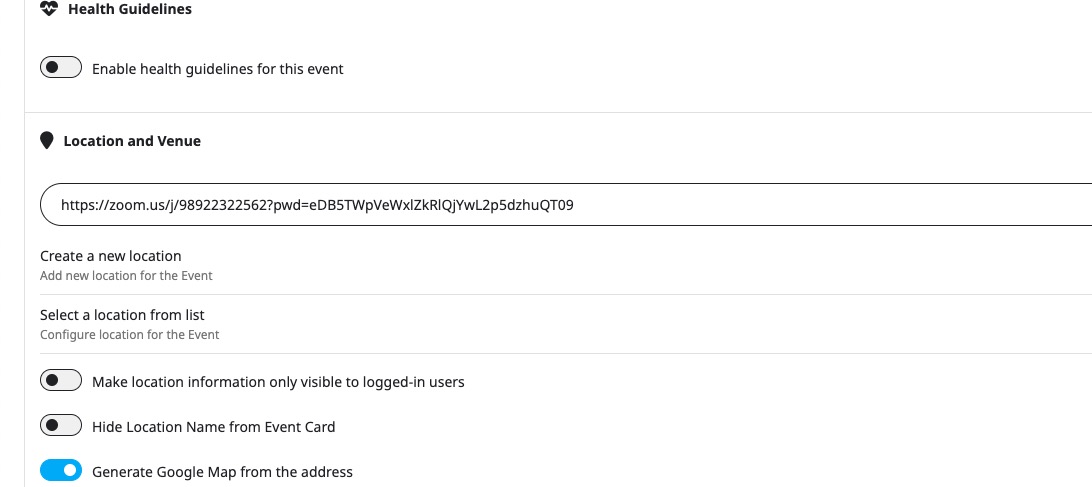1092x487 pixels.
Task: Turn on Hide Location Name from Event Card
Action: [61, 425]
